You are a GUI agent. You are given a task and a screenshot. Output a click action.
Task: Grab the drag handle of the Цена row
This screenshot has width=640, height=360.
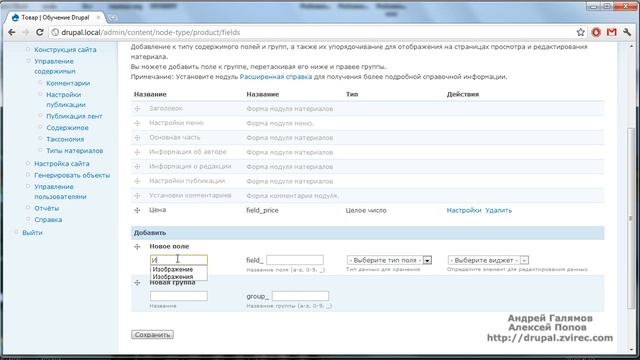pyautogui.click(x=137, y=210)
